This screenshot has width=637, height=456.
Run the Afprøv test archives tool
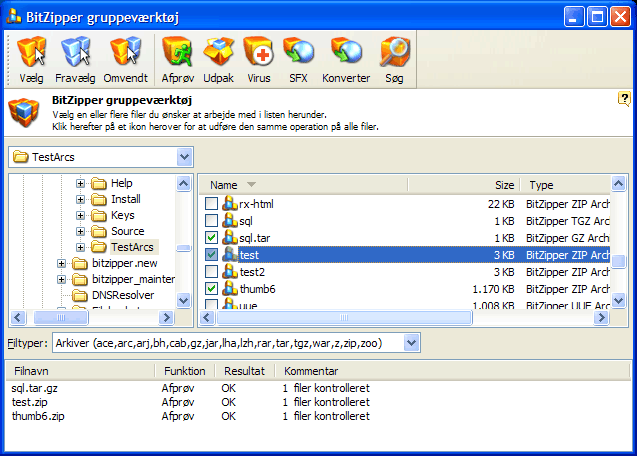(177, 52)
